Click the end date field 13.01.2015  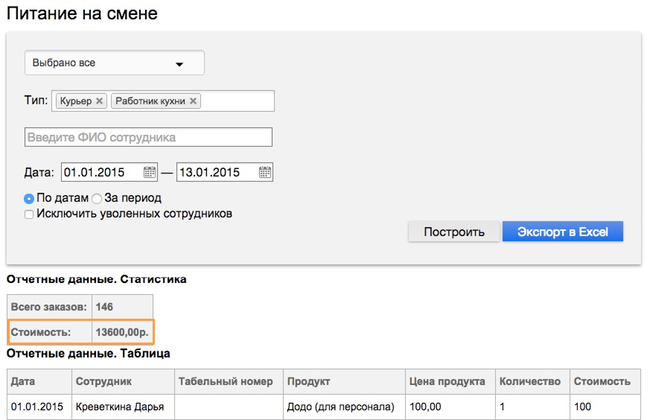[217, 172]
